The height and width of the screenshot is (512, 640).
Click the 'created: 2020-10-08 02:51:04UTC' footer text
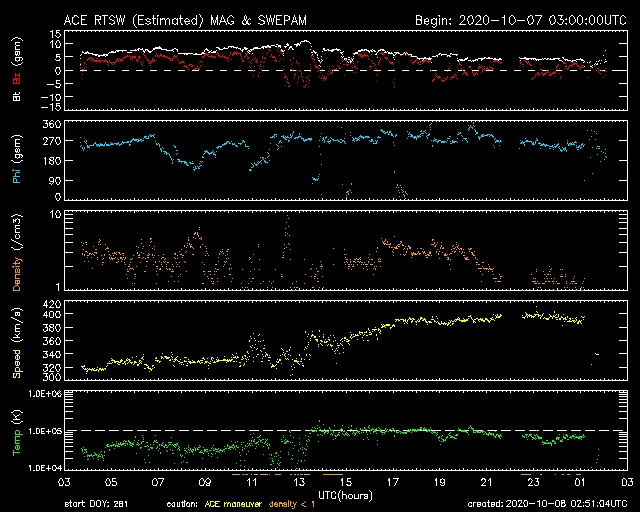tap(547, 504)
